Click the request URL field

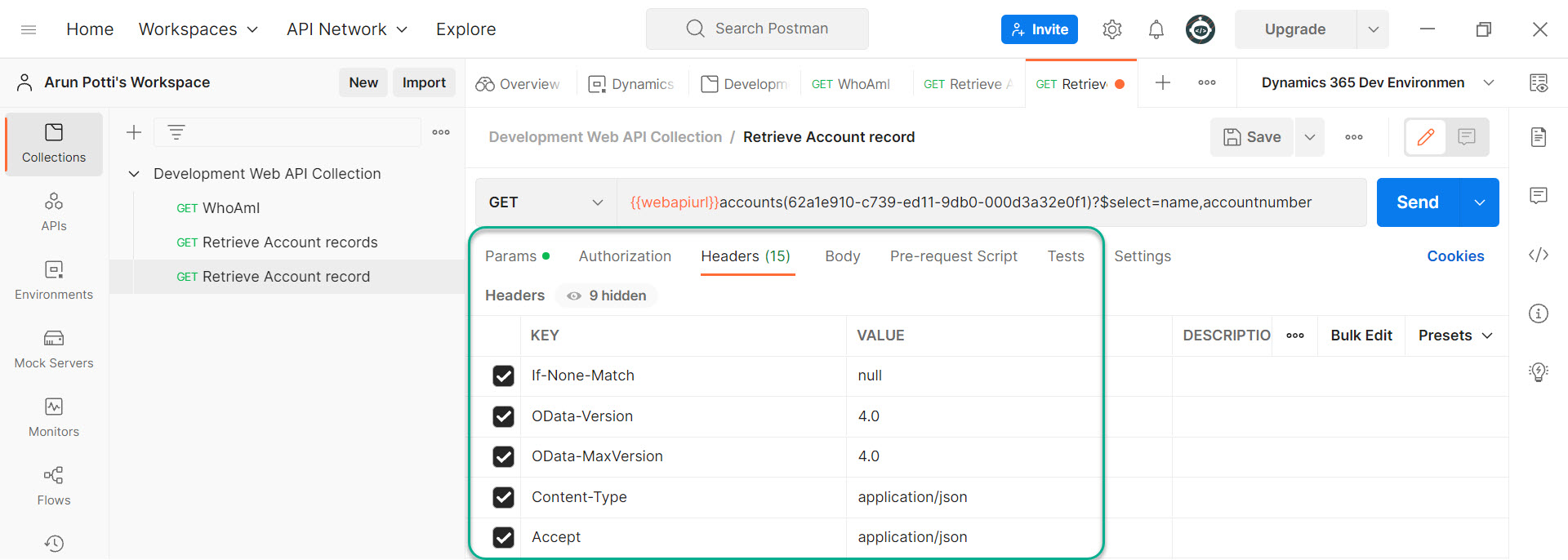click(991, 202)
